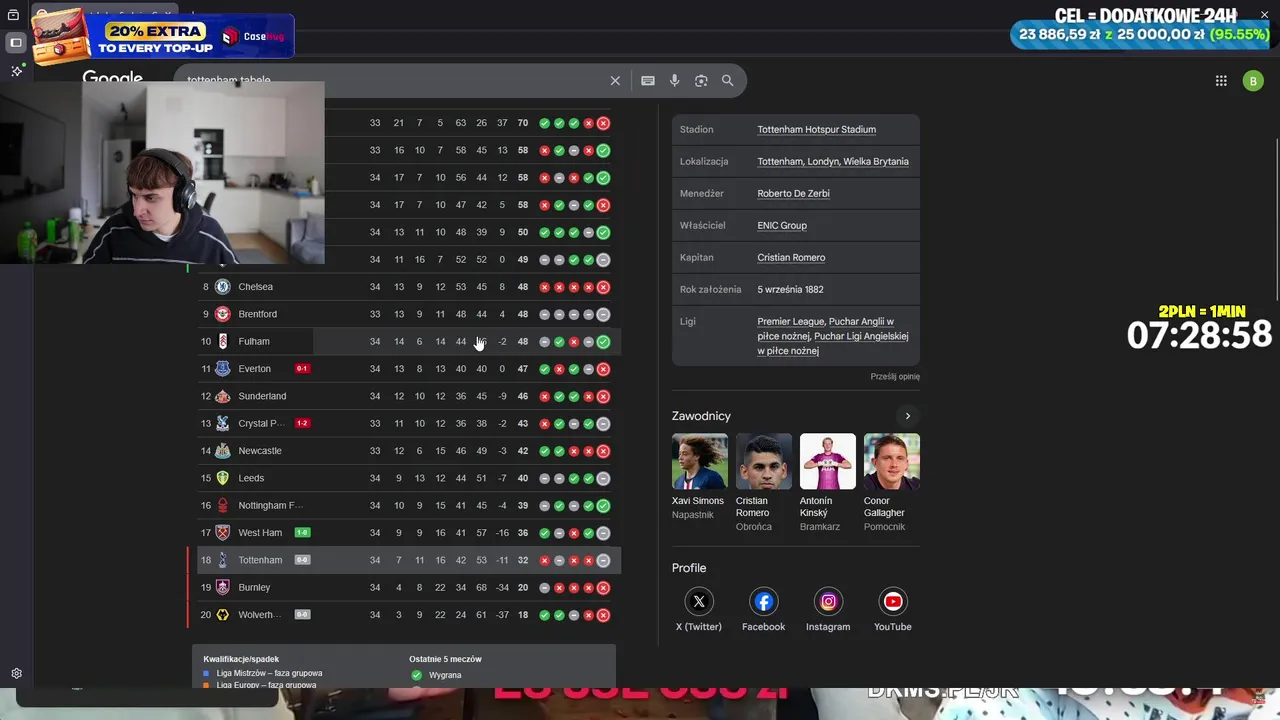Open the on-screen keyboard icon
Image resolution: width=1280 pixels, height=720 pixels.
(648, 81)
